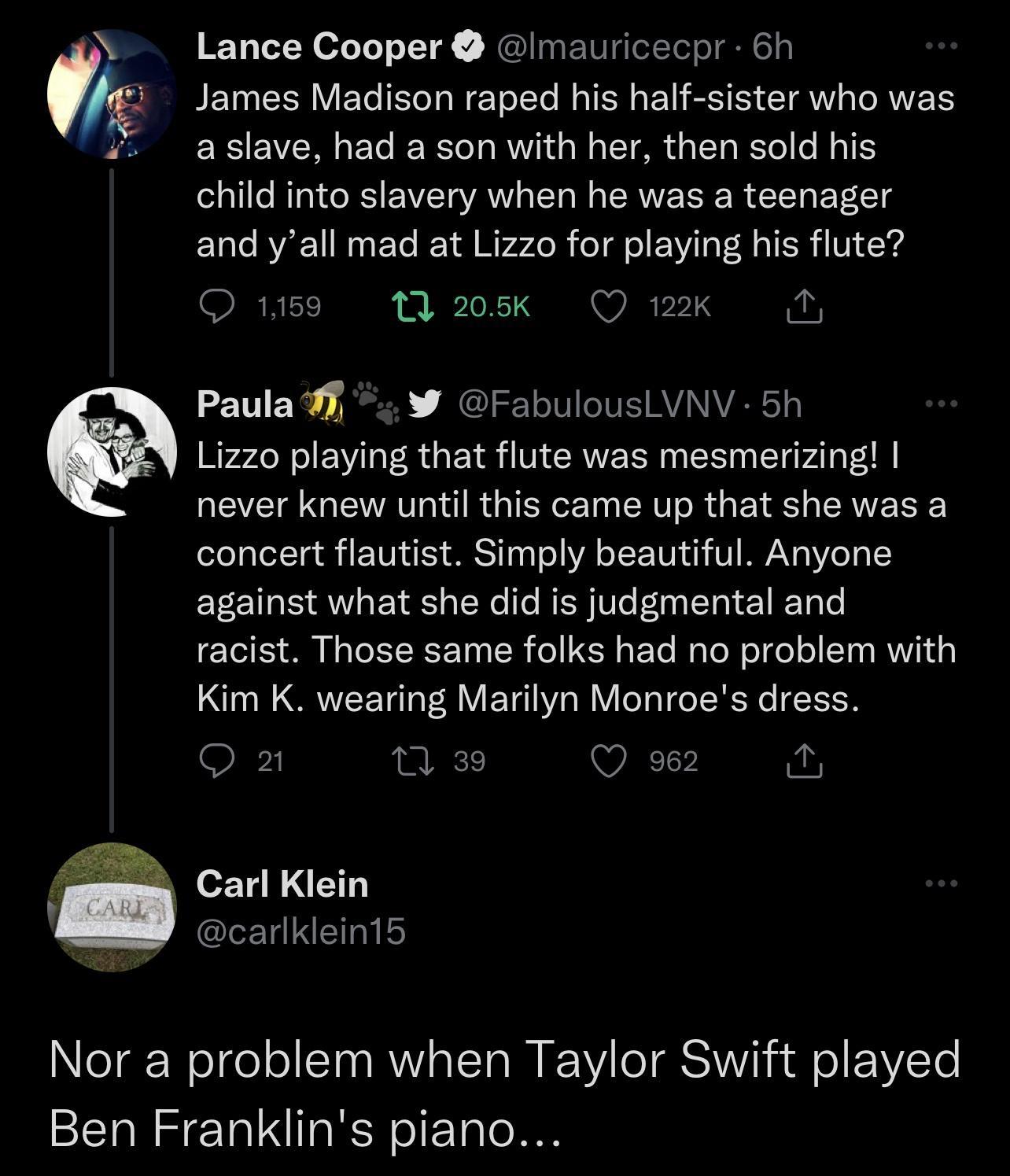Click the @lmauricecpr handle
This screenshot has height=1176, width=1010.
613,45
